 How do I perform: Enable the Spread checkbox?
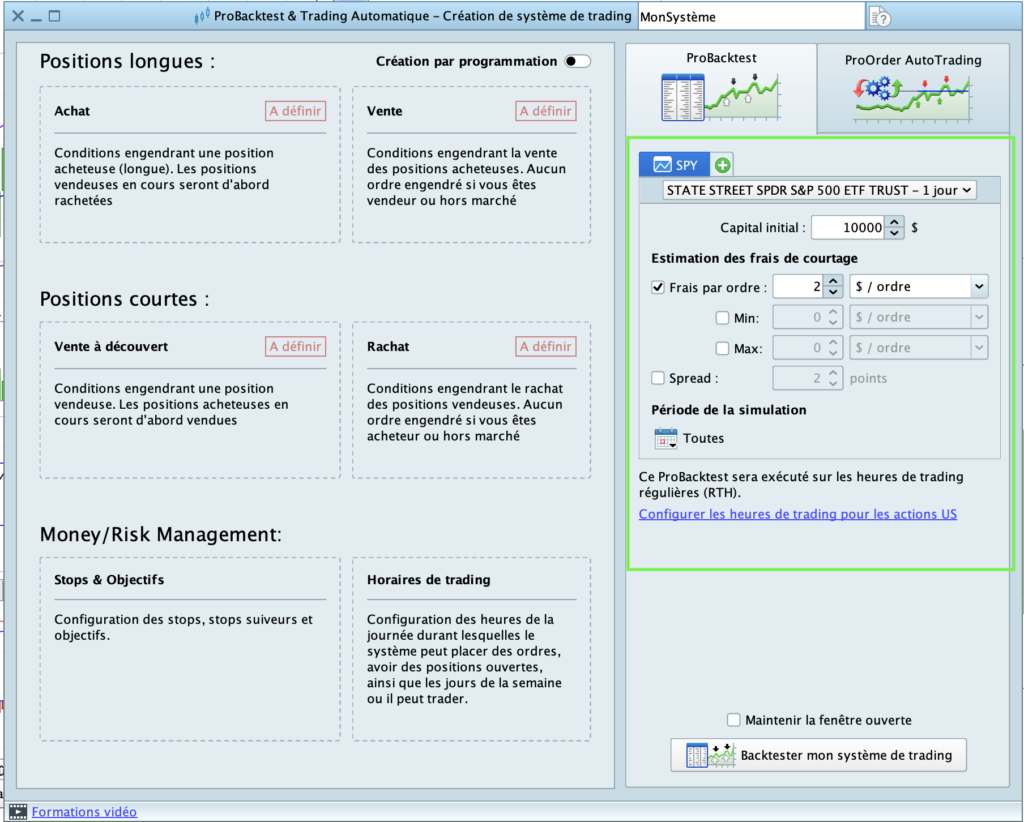(x=658, y=378)
